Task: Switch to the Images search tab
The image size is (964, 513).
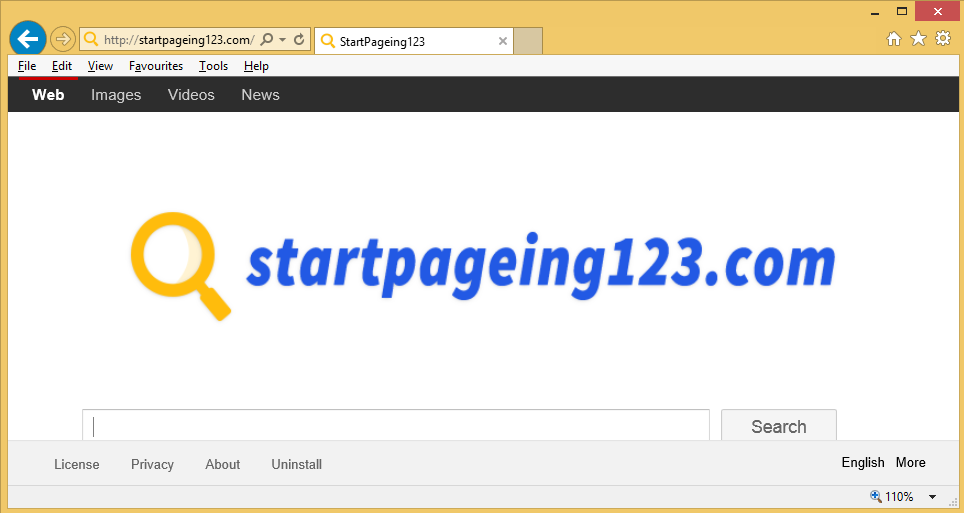Action: coord(116,95)
